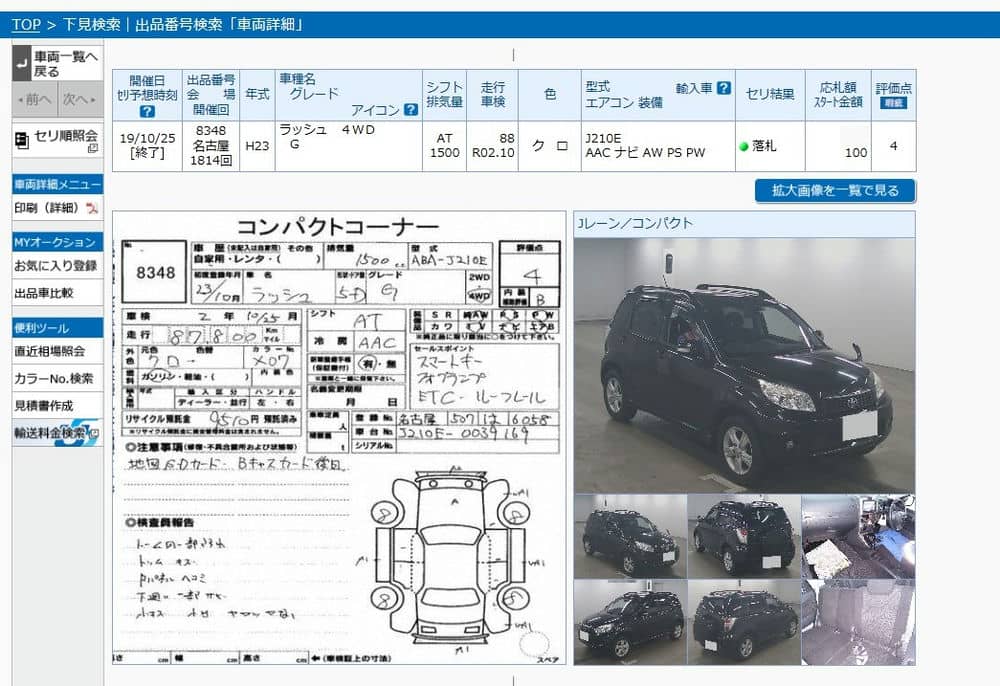Screen dimensions: 1000x686
Task: Click the help icon under 開催日 column
Action: click(147, 111)
